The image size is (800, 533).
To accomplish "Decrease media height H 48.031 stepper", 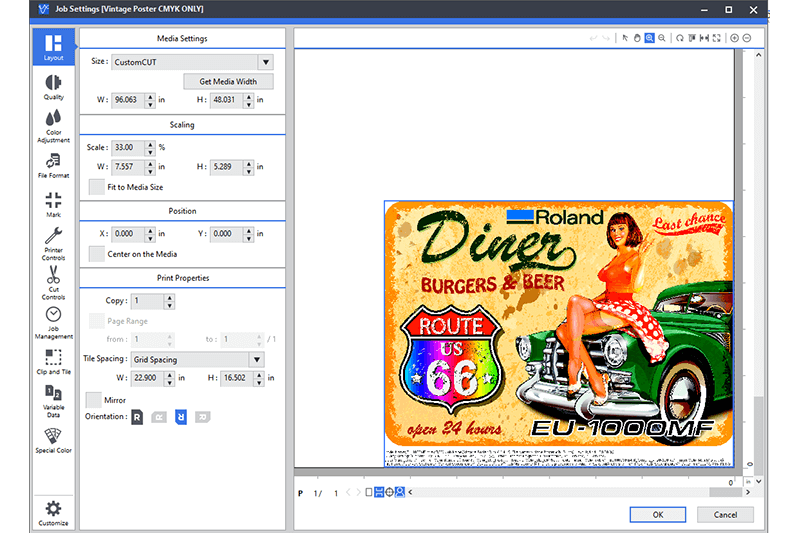I will [x=248, y=104].
